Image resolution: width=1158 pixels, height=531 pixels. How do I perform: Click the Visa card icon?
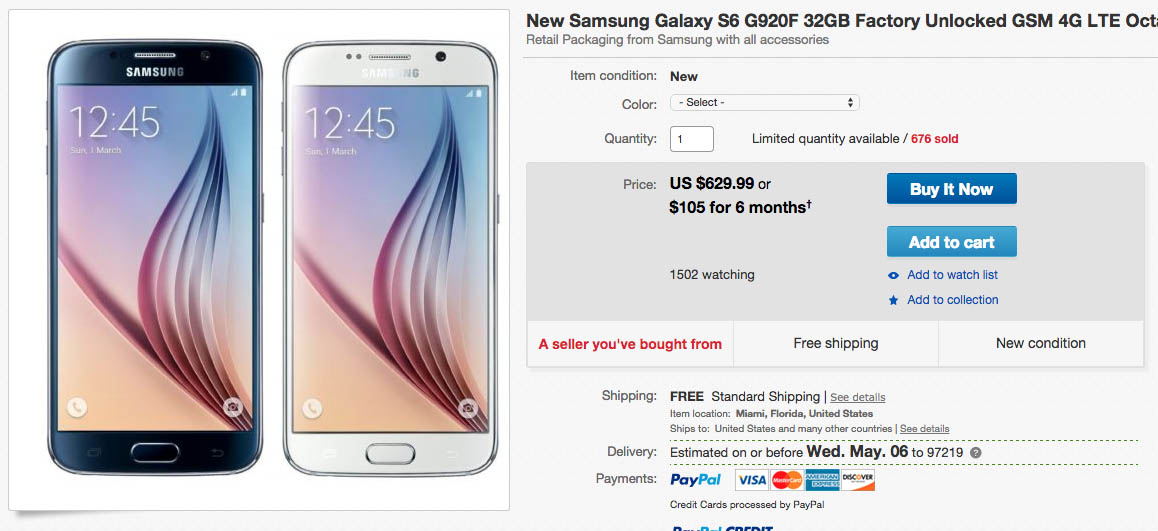[x=751, y=481]
